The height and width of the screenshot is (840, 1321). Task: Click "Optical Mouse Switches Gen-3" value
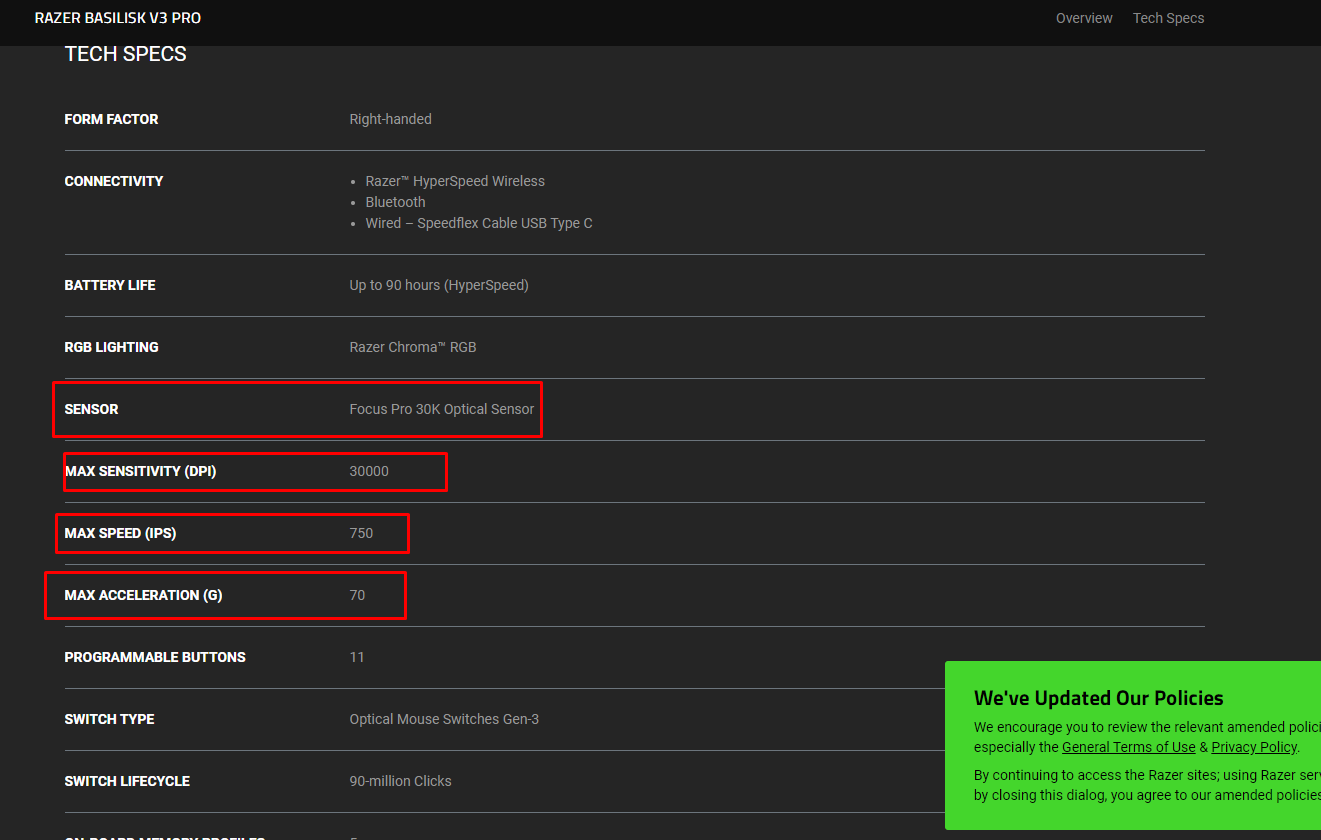pyautogui.click(x=444, y=719)
